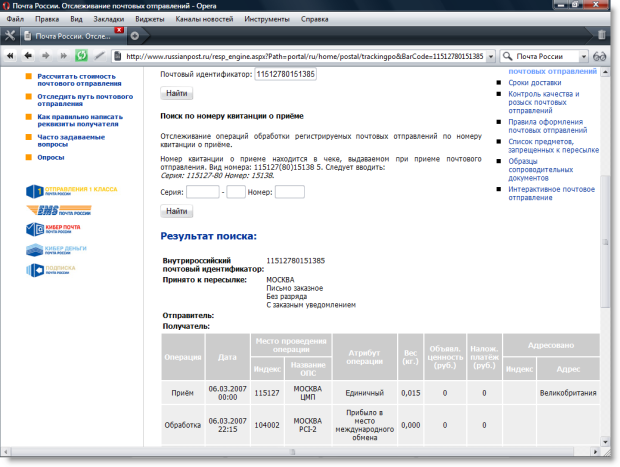Focus the second Серия input field
The width and height of the screenshot is (620, 467).
(x=236, y=192)
